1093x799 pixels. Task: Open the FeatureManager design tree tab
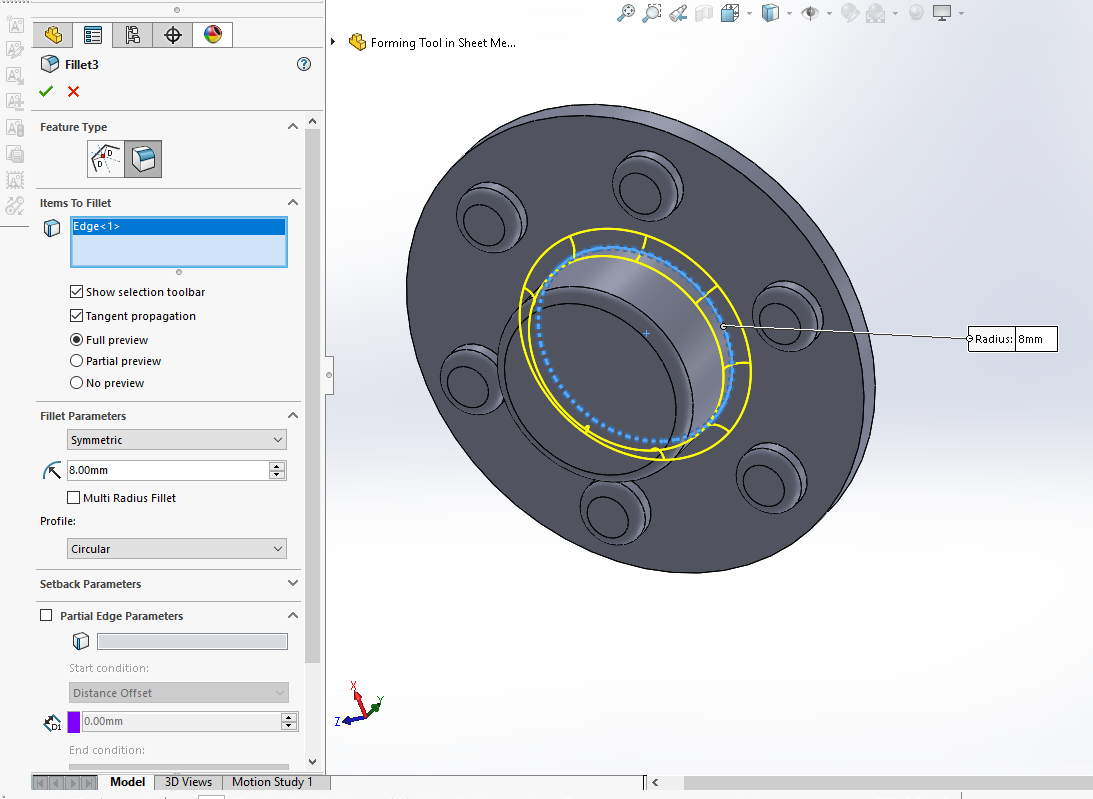click(53, 35)
